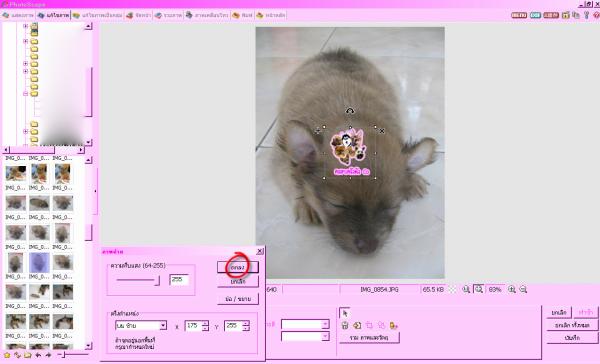Click the blue badge next to MENU

[x=535, y=15]
